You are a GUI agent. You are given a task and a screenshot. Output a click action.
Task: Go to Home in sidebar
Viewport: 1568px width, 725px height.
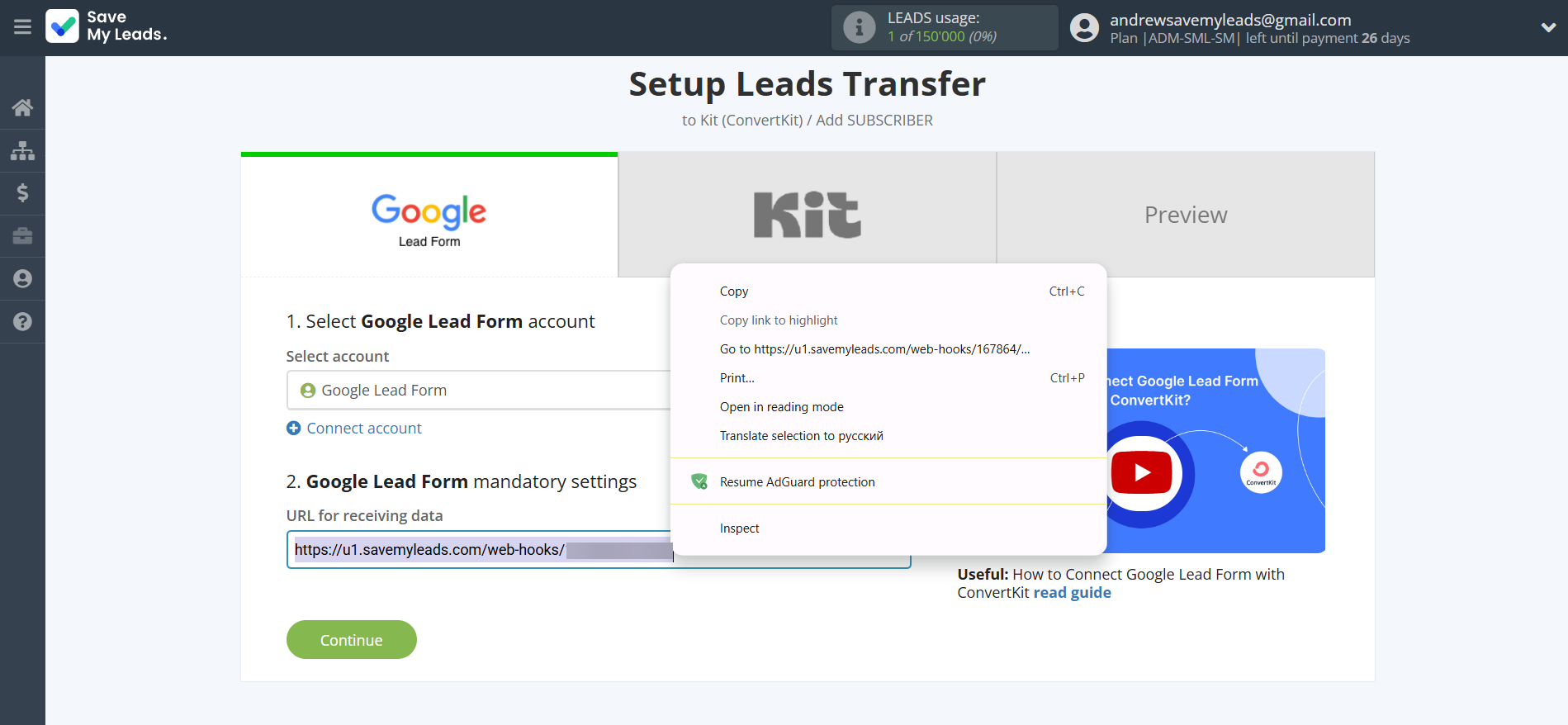click(22, 107)
